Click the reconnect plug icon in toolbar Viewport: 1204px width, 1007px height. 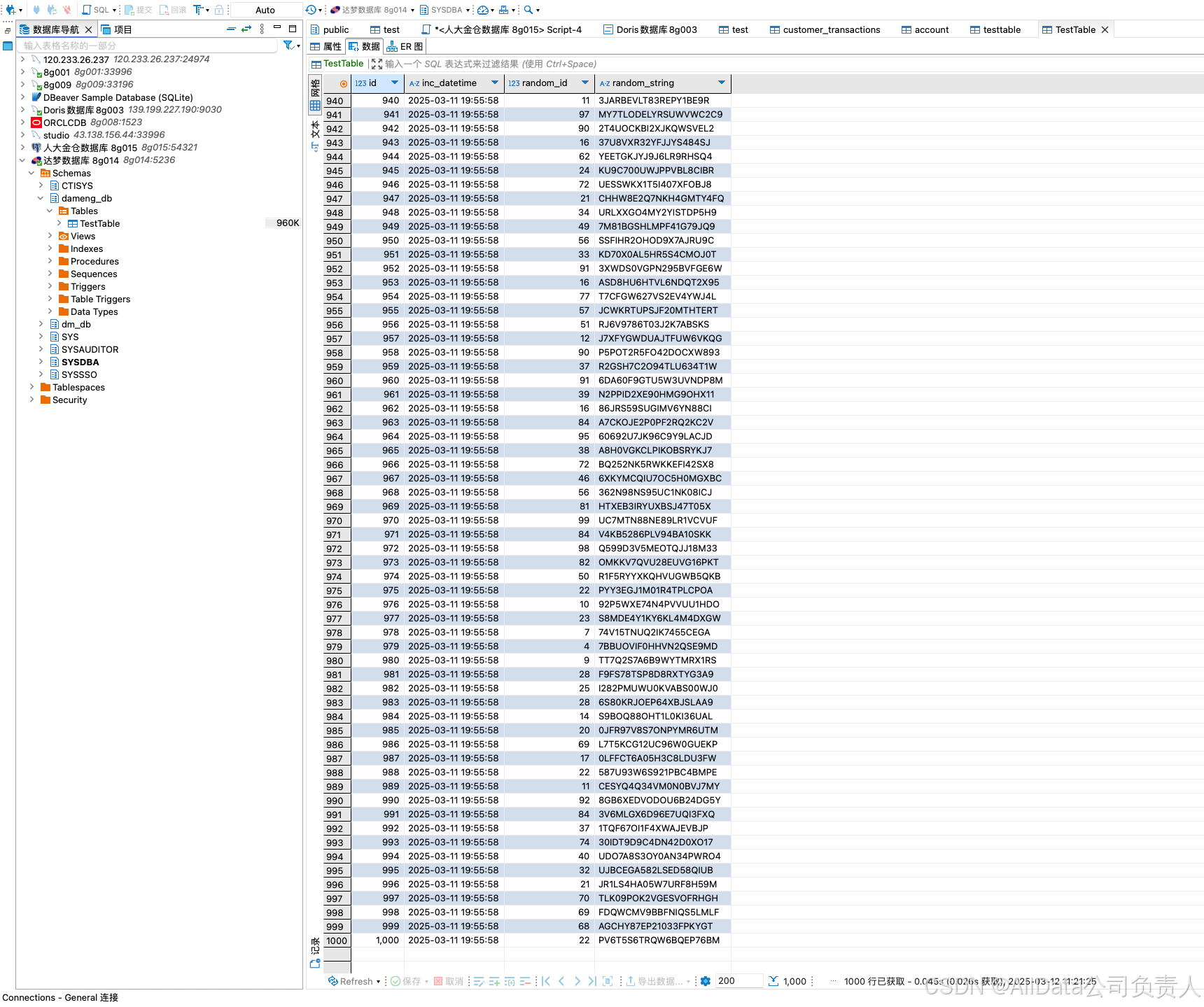point(52,10)
